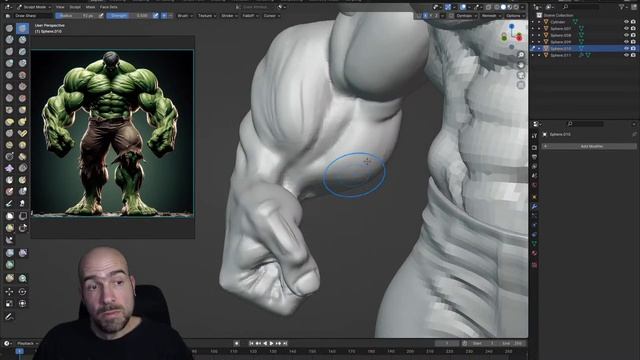Open the Mask menu
Screen dimensions: 640x360
[90, 7]
